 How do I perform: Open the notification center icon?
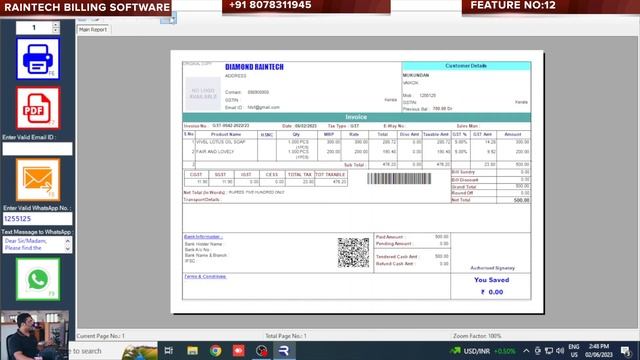pyautogui.click(x=625, y=351)
